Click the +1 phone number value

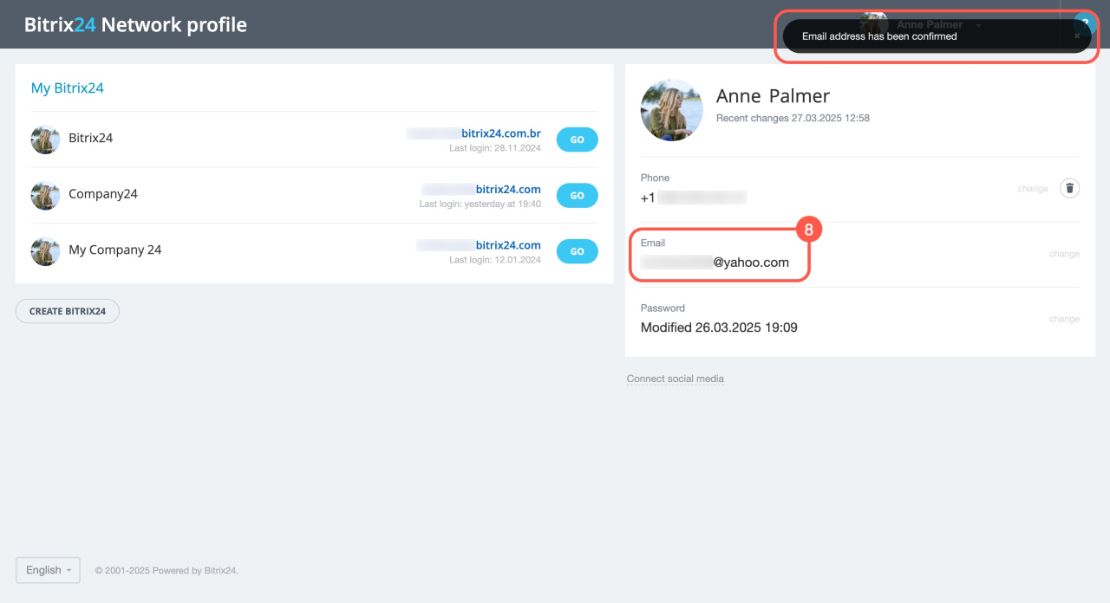693,197
